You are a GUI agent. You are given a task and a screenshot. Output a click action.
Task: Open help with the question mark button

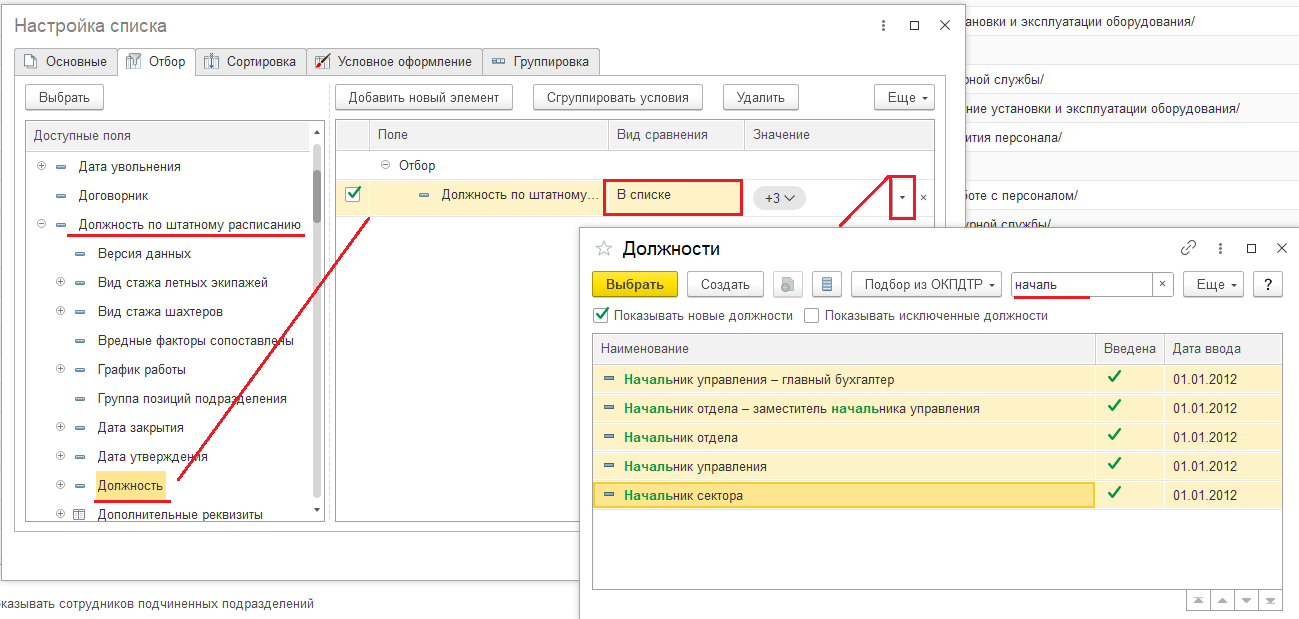(1267, 285)
